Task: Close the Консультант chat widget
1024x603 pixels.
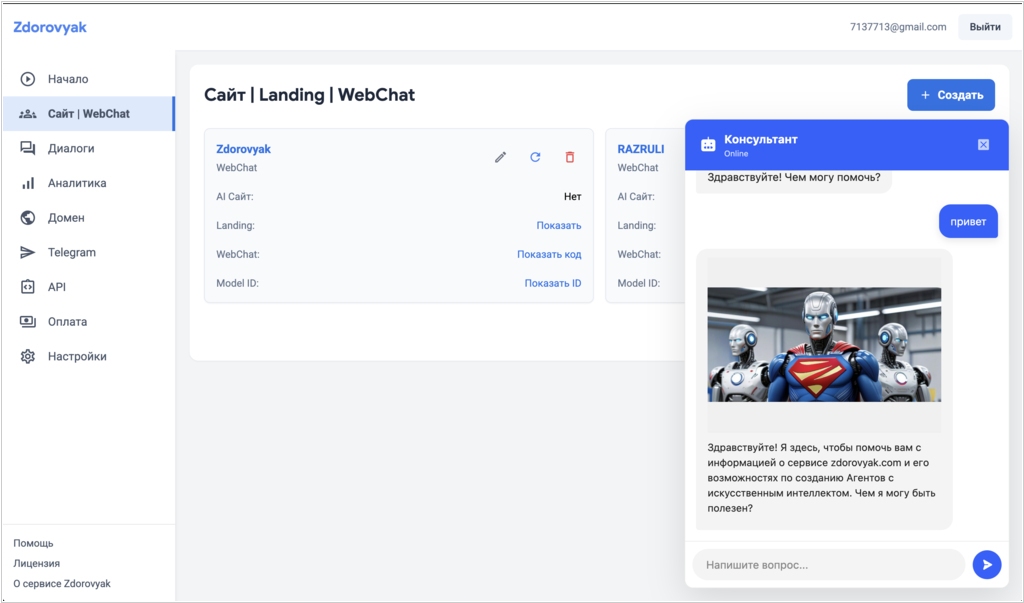Action: (983, 144)
